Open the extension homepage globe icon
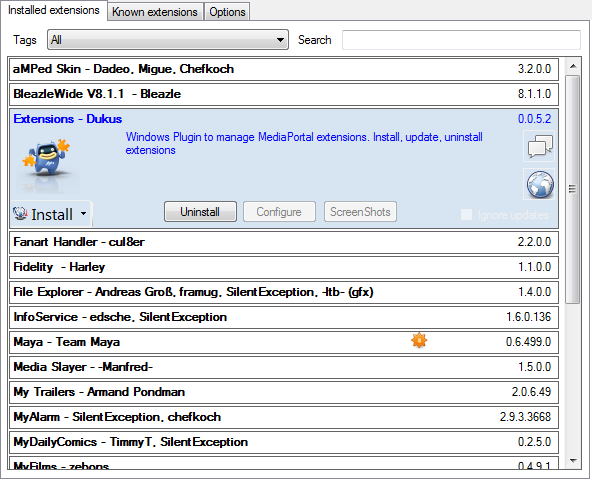592x480 pixels. pyautogui.click(x=539, y=184)
